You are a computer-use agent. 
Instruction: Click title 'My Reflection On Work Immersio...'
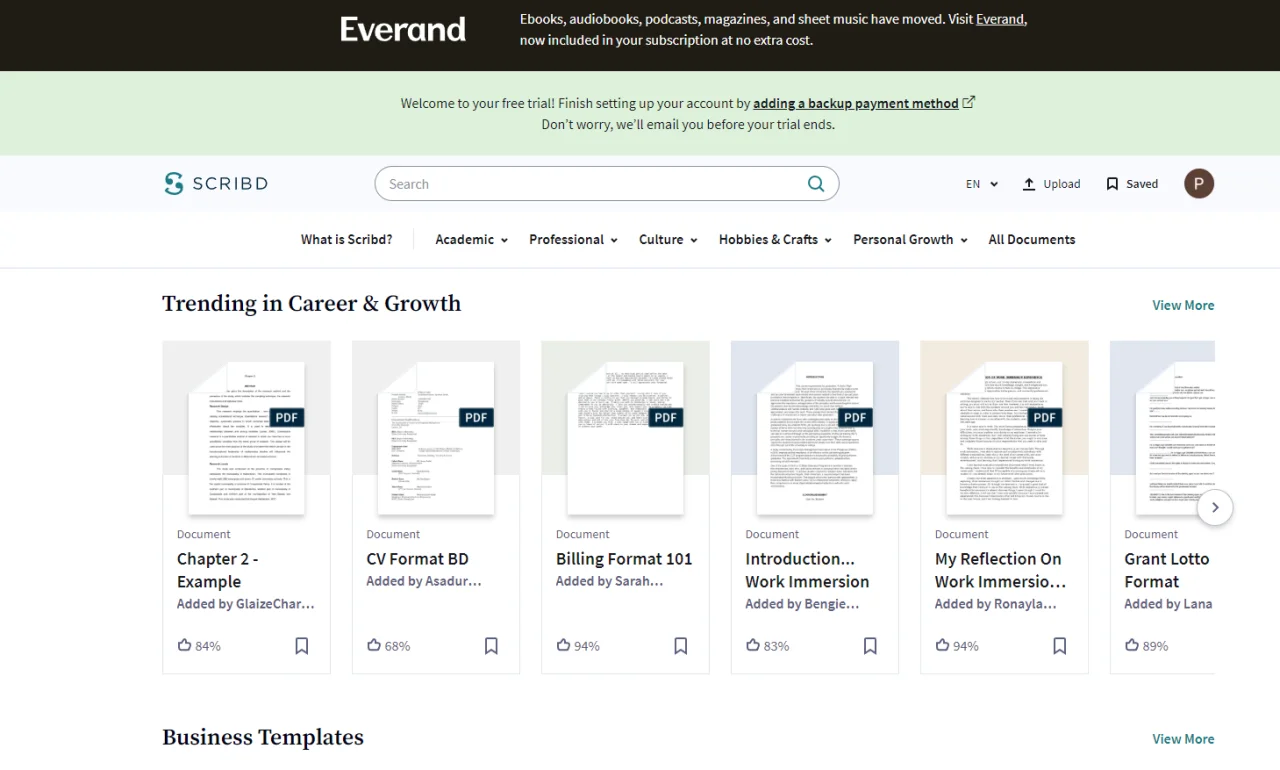click(x=1001, y=570)
